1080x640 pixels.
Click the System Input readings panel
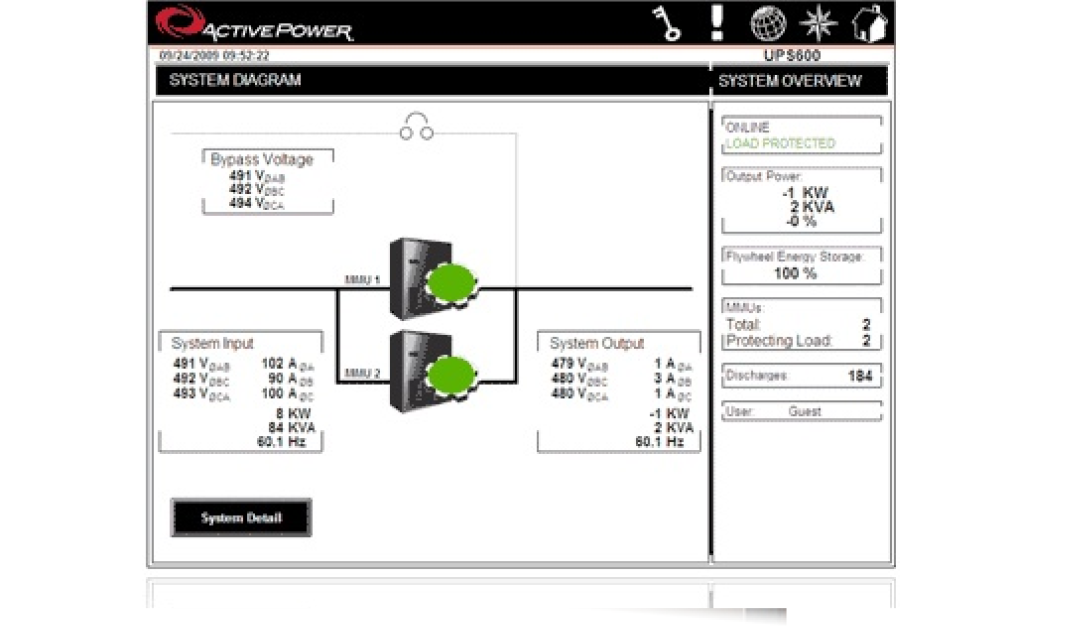pyautogui.click(x=240, y=393)
